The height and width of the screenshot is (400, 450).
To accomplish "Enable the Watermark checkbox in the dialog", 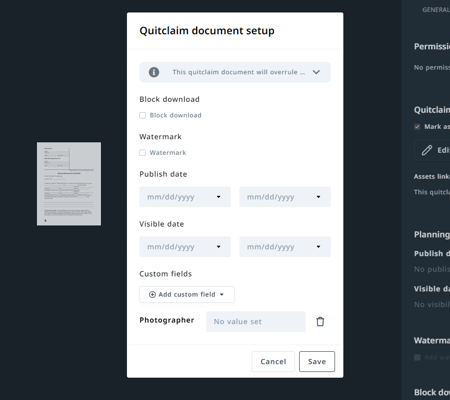I will click(143, 153).
